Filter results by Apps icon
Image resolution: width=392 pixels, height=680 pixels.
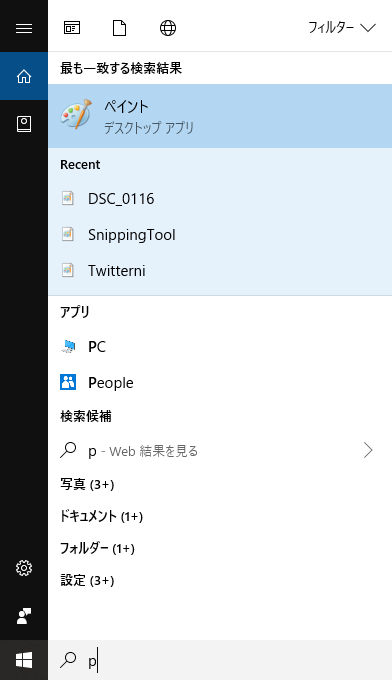72,28
